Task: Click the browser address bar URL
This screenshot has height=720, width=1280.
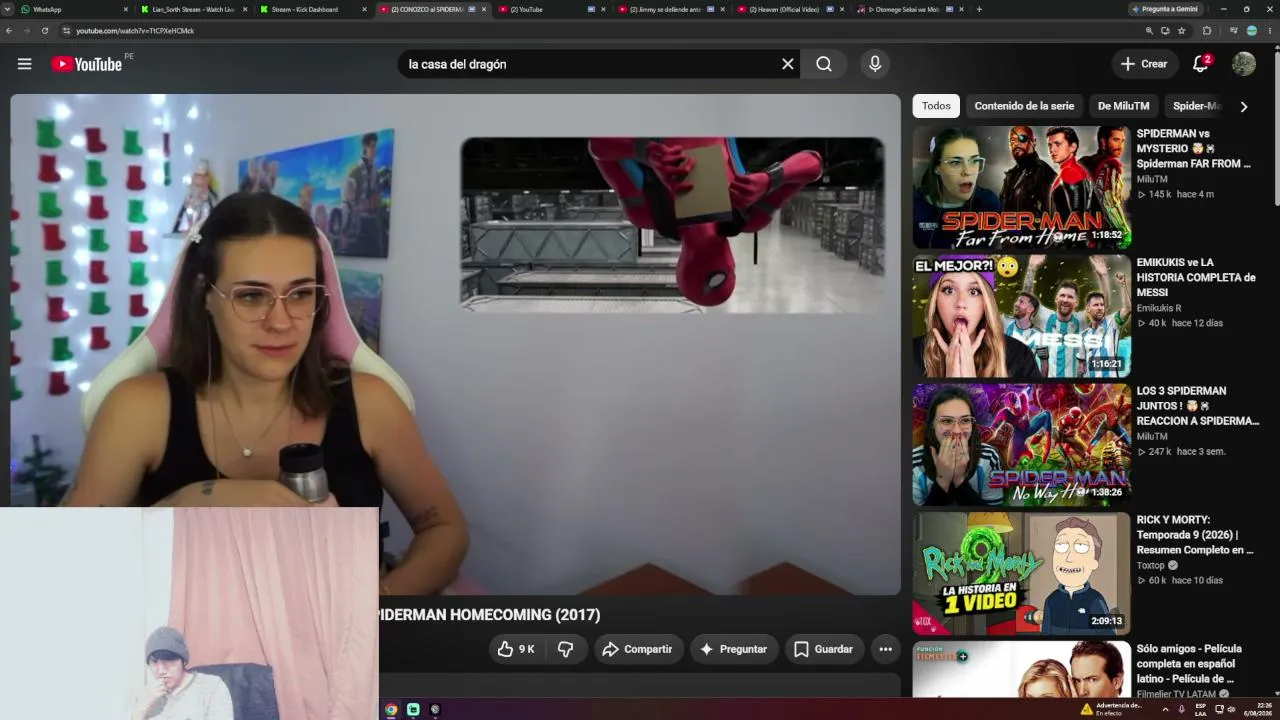Action: point(135,31)
